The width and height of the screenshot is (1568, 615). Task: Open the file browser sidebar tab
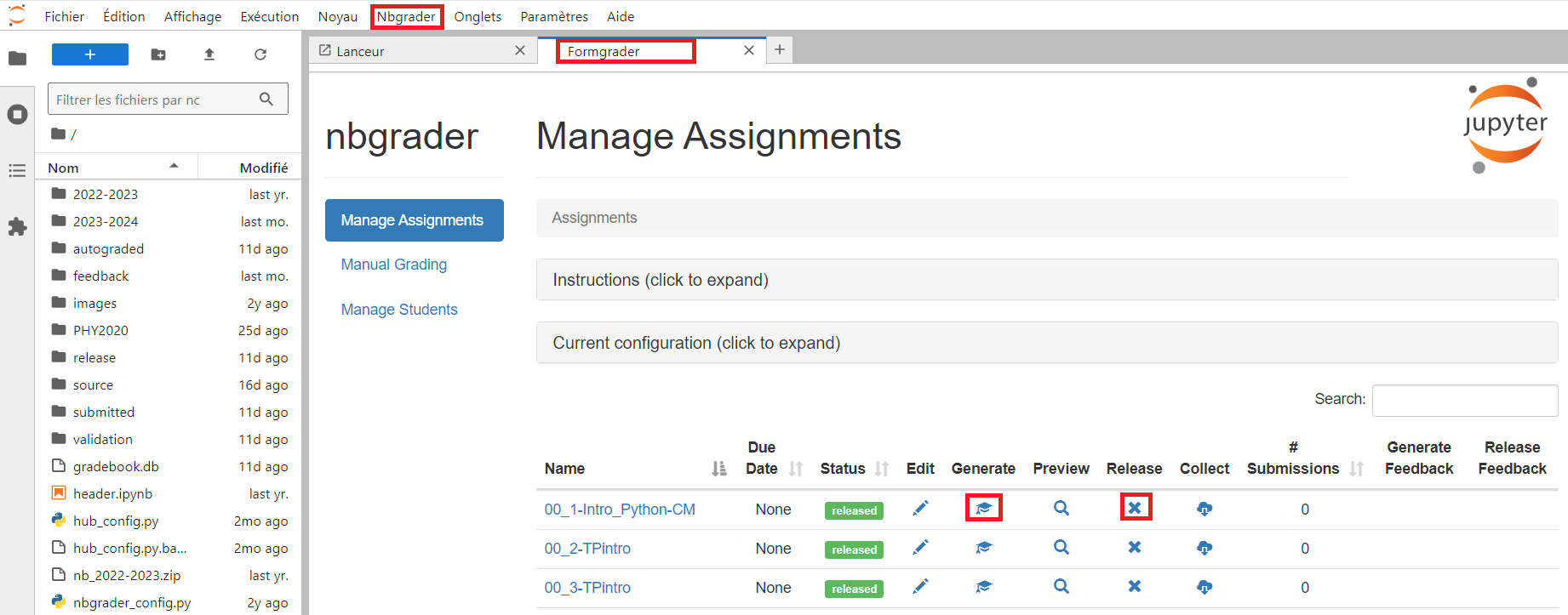click(17, 59)
